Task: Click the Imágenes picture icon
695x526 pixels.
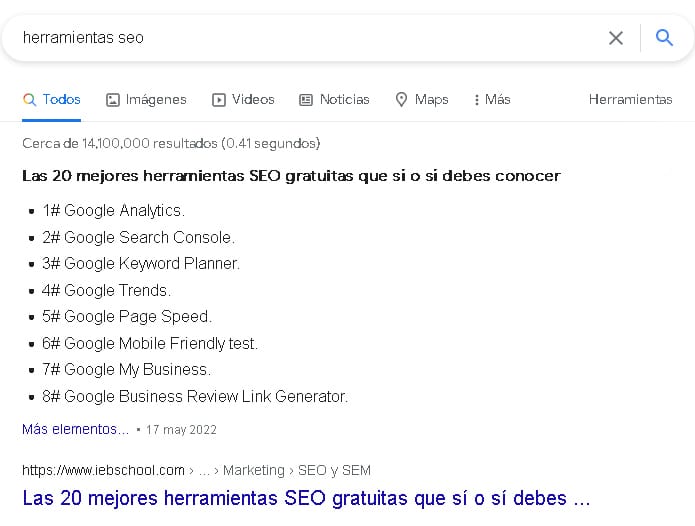Action: click(113, 100)
